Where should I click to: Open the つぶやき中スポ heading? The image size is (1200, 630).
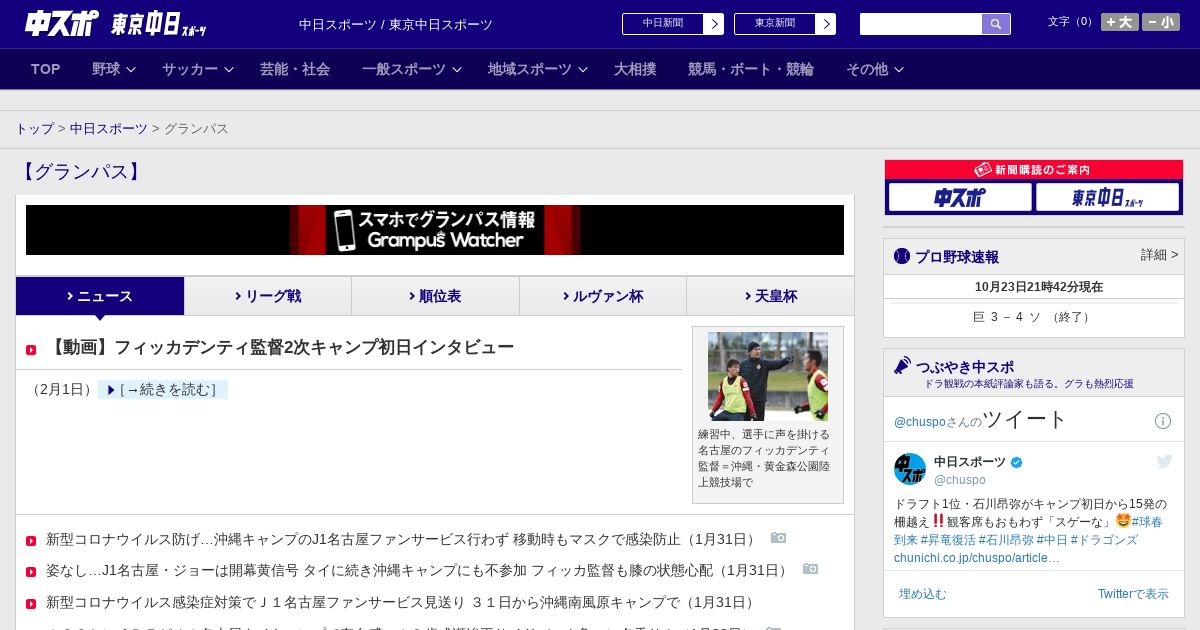[965, 367]
